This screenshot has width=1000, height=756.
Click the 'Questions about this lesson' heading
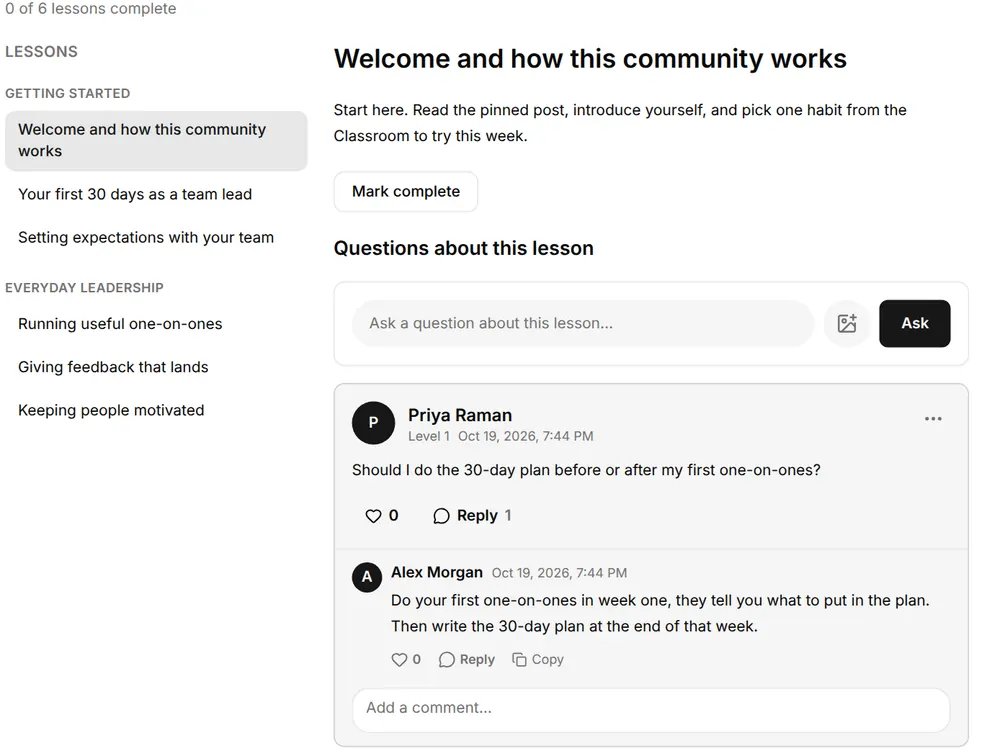pyautogui.click(x=464, y=248)
